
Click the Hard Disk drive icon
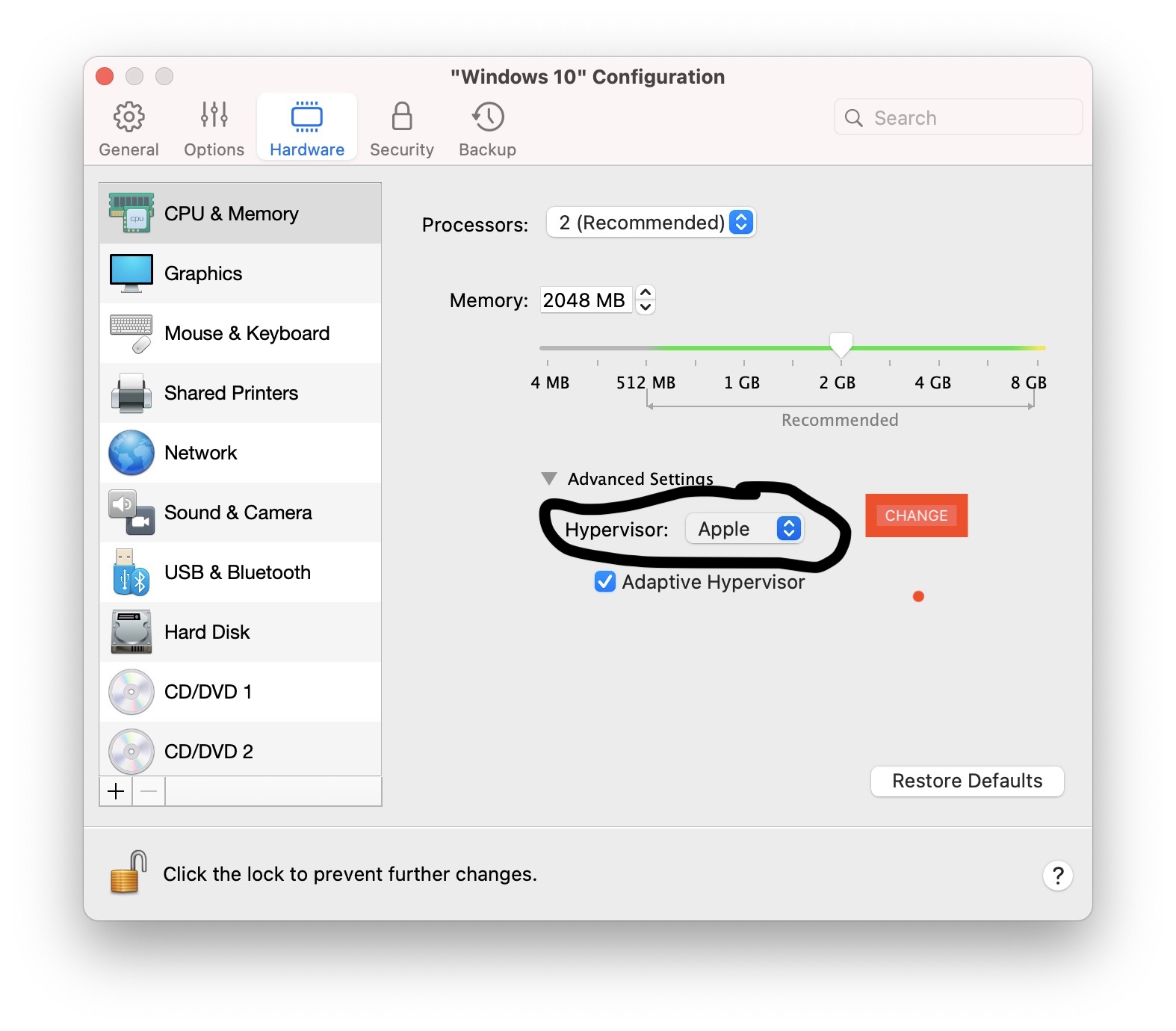coord(131,632)
